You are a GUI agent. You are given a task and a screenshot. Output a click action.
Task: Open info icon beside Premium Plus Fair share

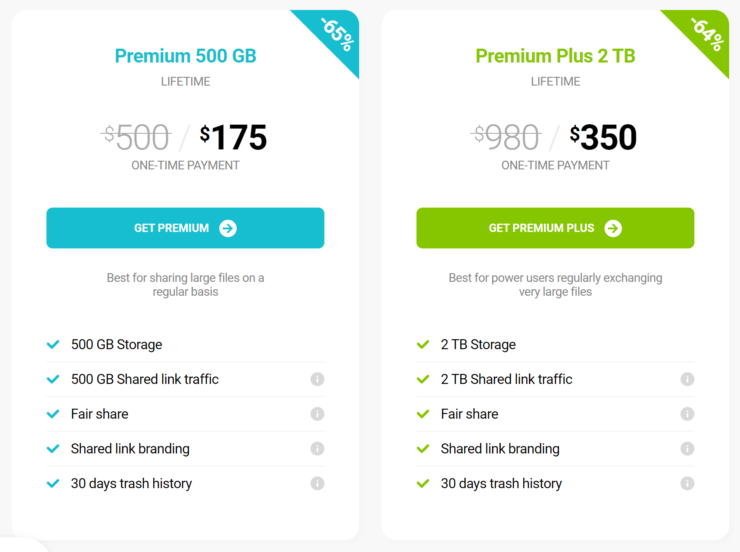click(x=687, y=414)
